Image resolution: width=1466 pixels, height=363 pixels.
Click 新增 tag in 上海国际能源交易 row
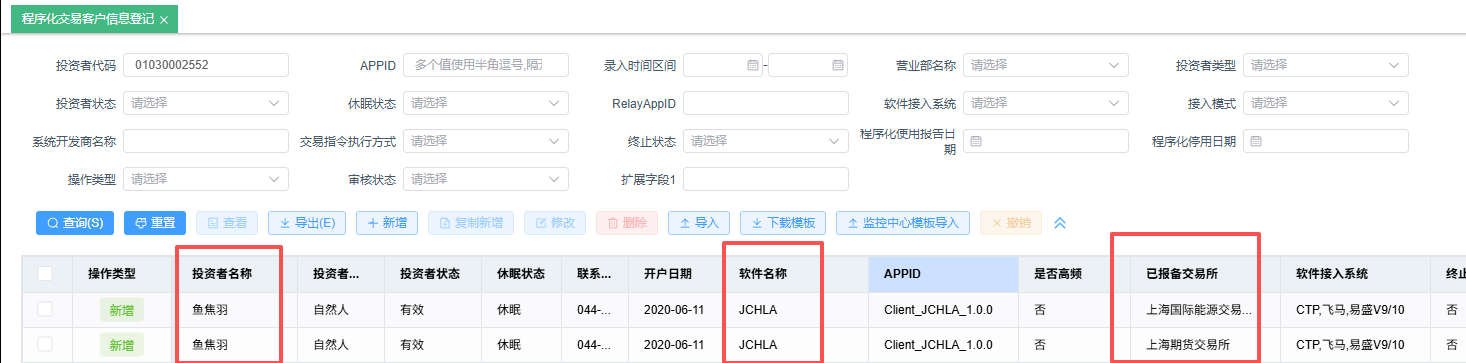(121, 309)
